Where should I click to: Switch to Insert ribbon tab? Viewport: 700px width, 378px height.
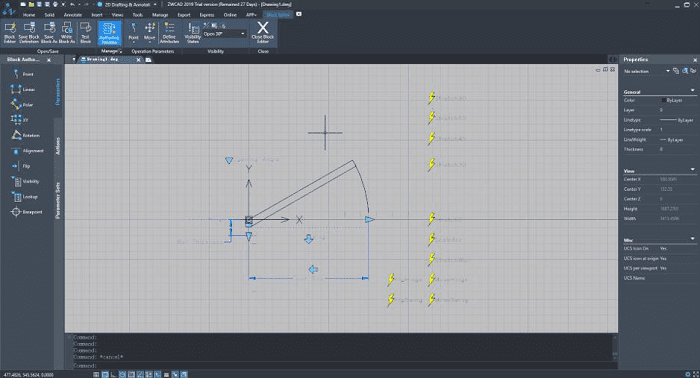[x=97, y=15]
